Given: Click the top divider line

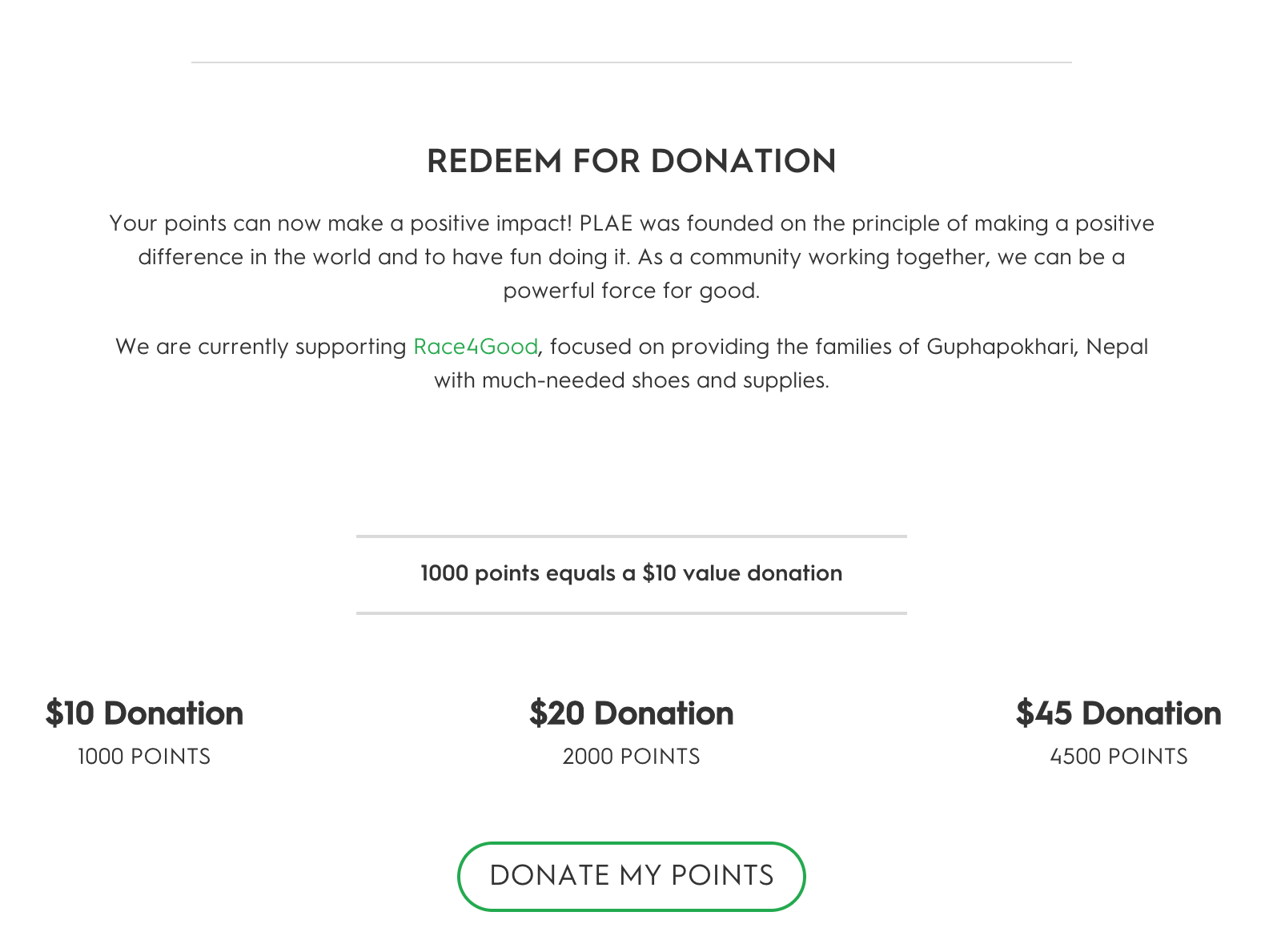Looking at the screenshot, I should 632,58.
